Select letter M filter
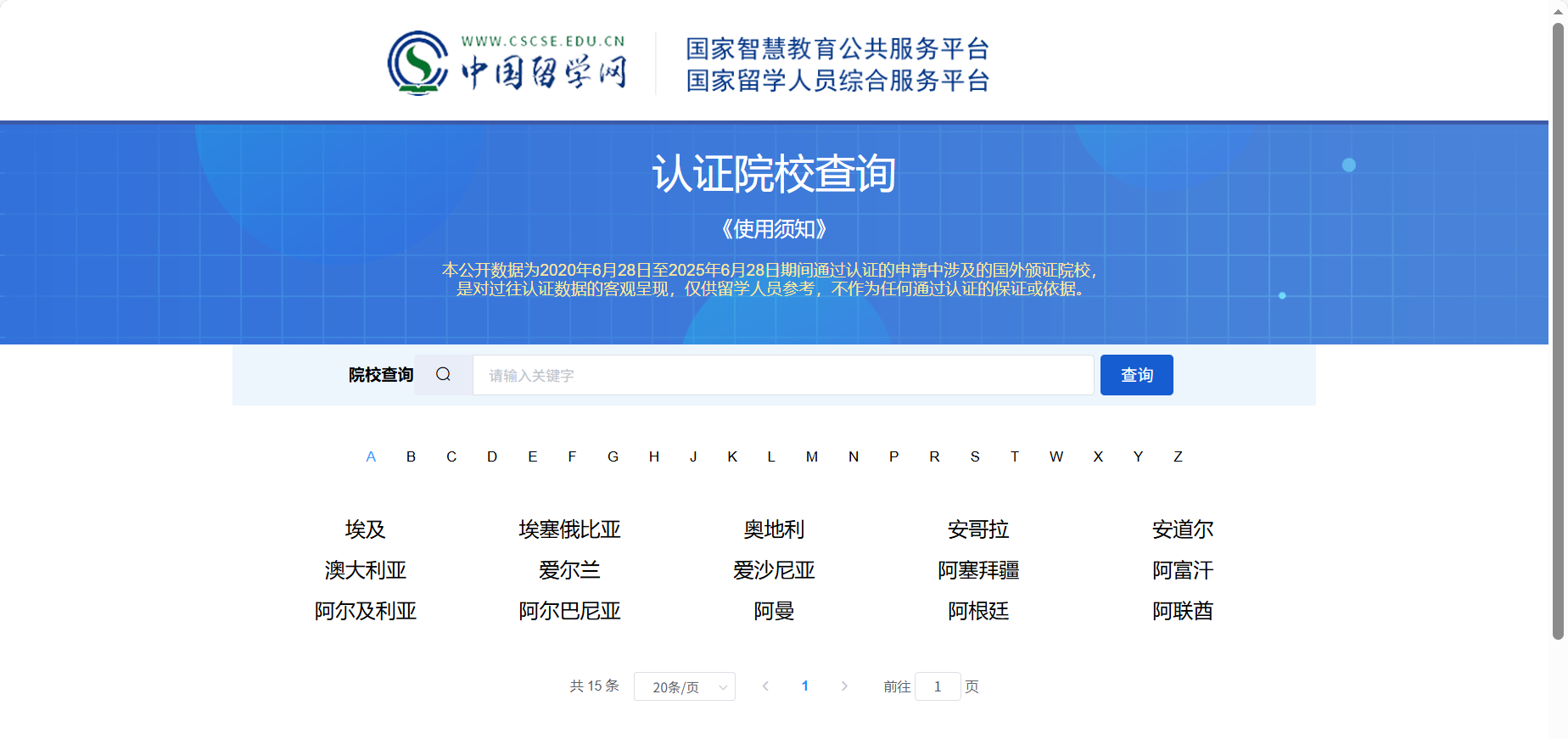The height and width of the screenshot is (739, 1568). (812, 456)
